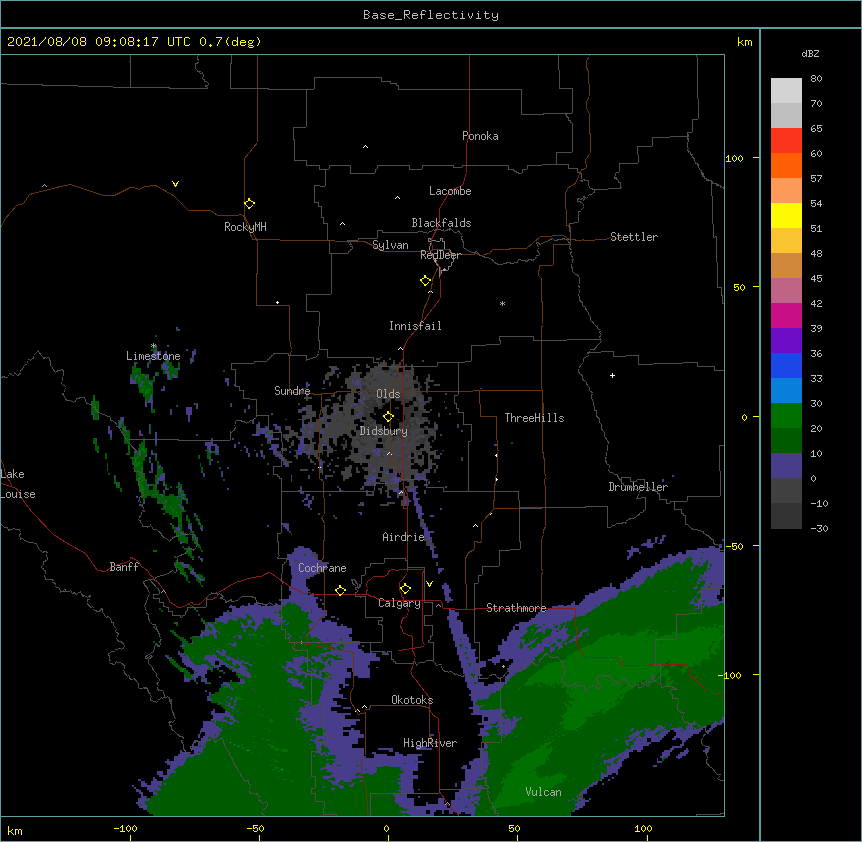The image size is (862, 842).
Task: Click the yellow diamond marker south of RedDeer
Action: [426, 281]
